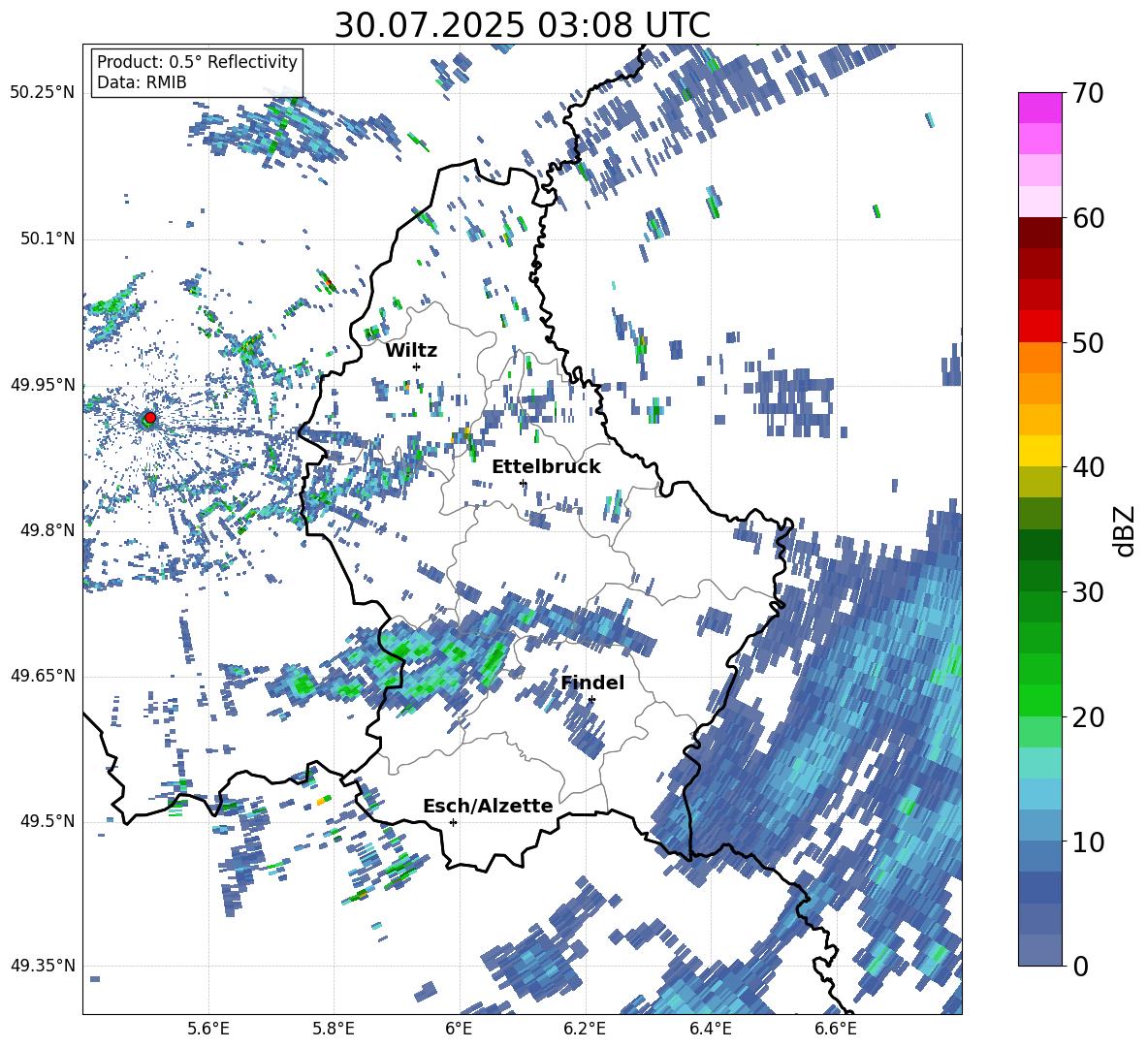Click the '49.95°N' latitude label
This screenshot has height=1048, width=1148.
point(43,384)
